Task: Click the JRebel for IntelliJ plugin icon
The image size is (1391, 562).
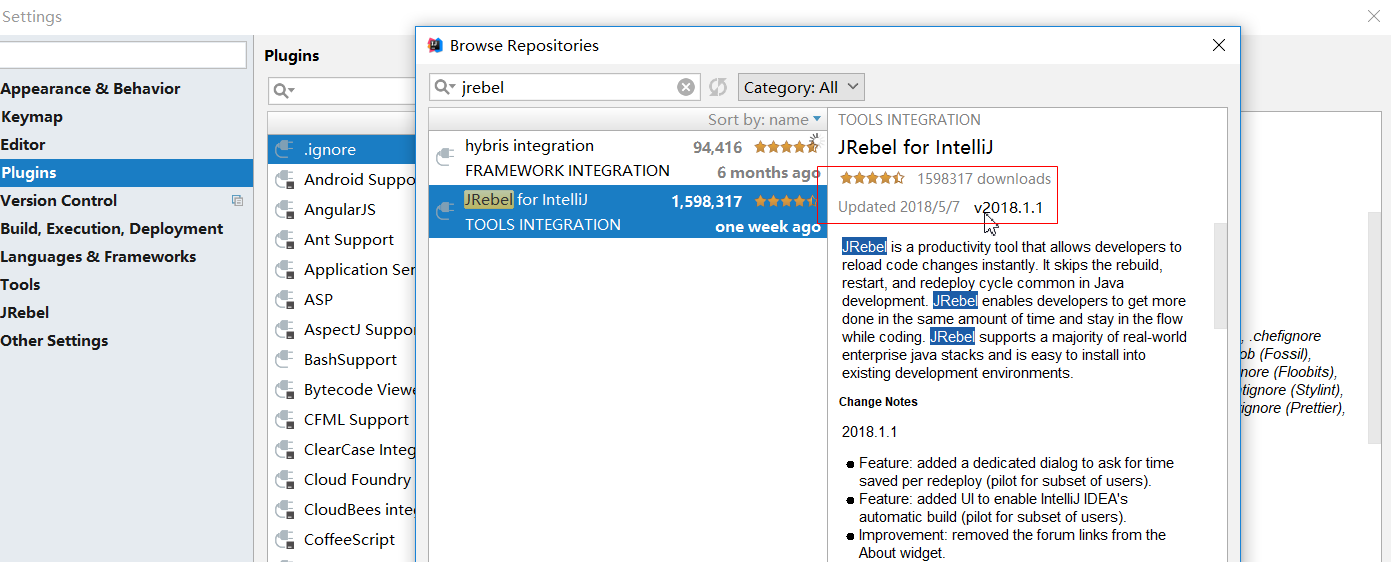Action: click(446, 212)
